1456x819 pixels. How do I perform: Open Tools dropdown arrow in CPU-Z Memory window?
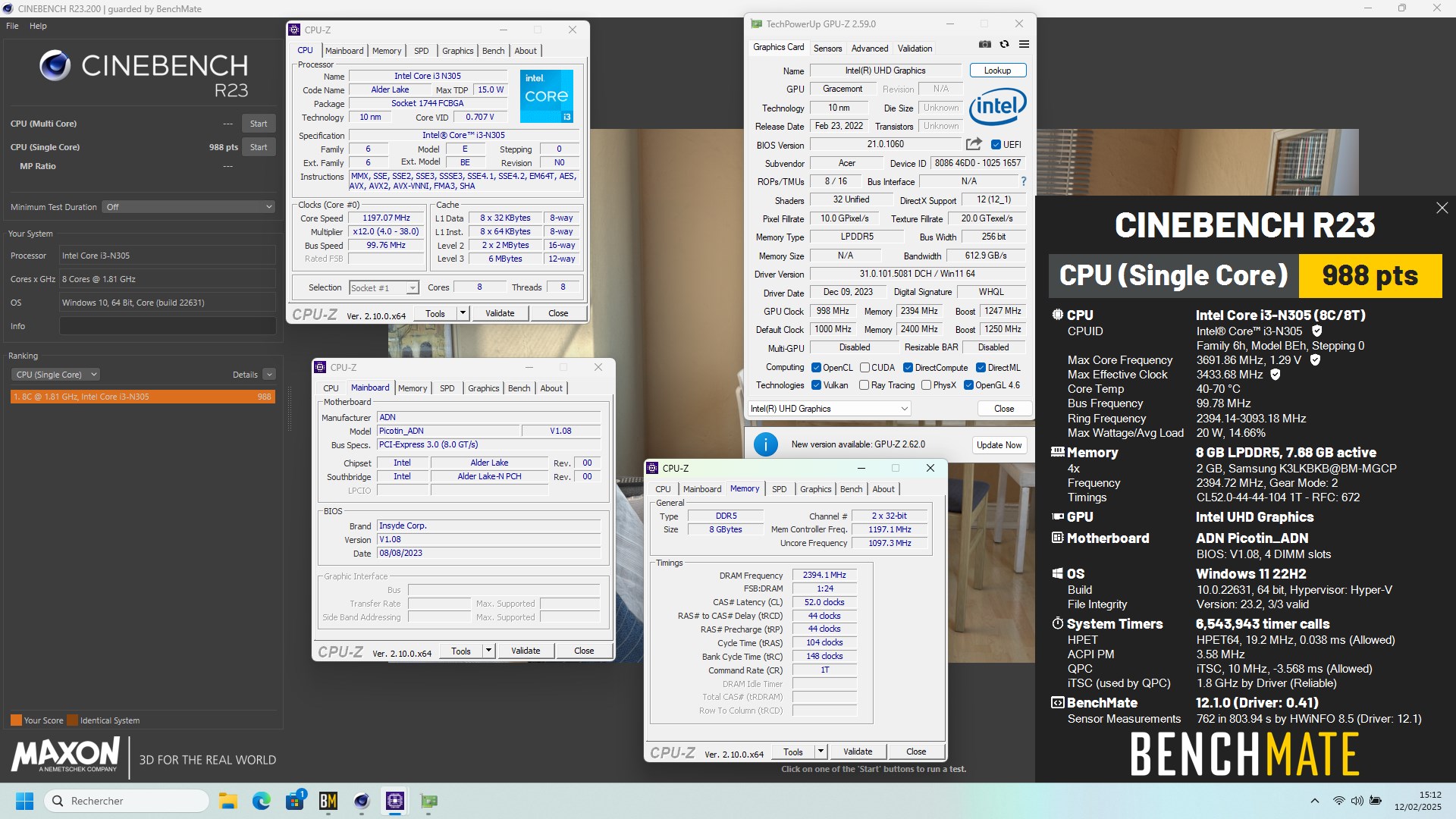[821, 752]
